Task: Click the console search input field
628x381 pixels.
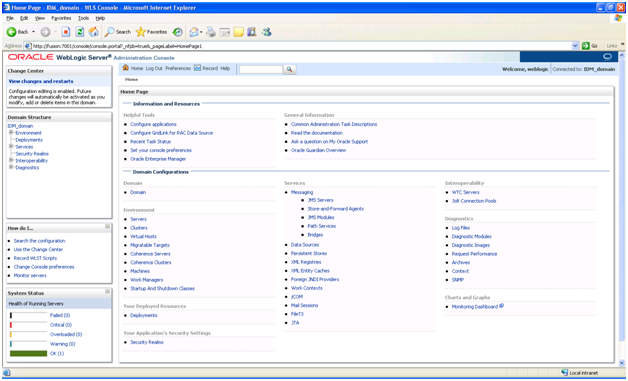Action: [x=261, y=69]
